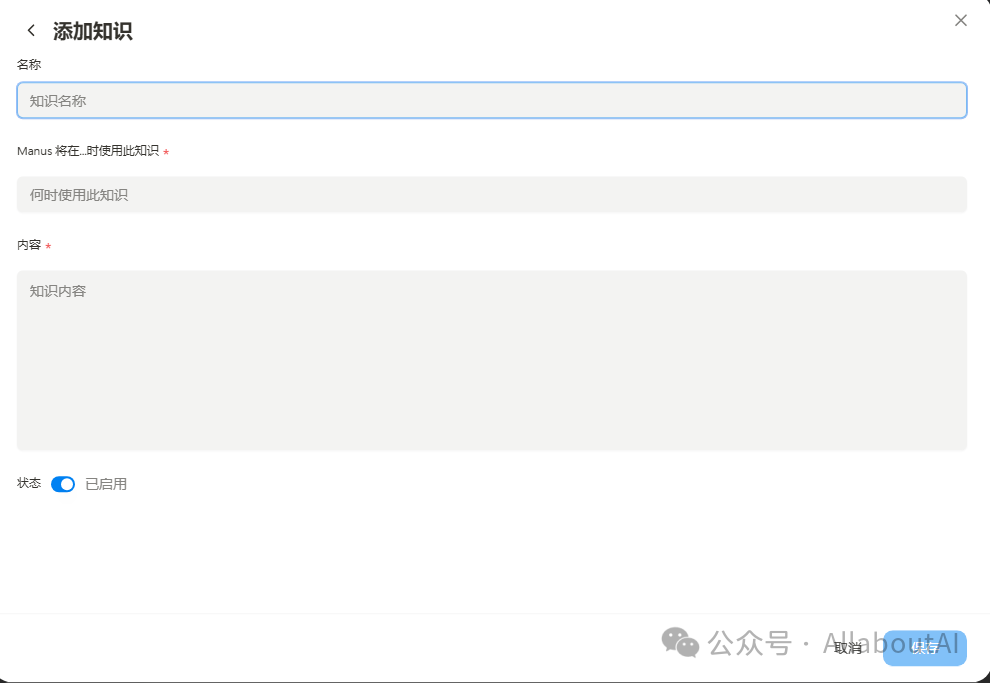Click the red asterisk next to 内容

(x=48, y=246)
